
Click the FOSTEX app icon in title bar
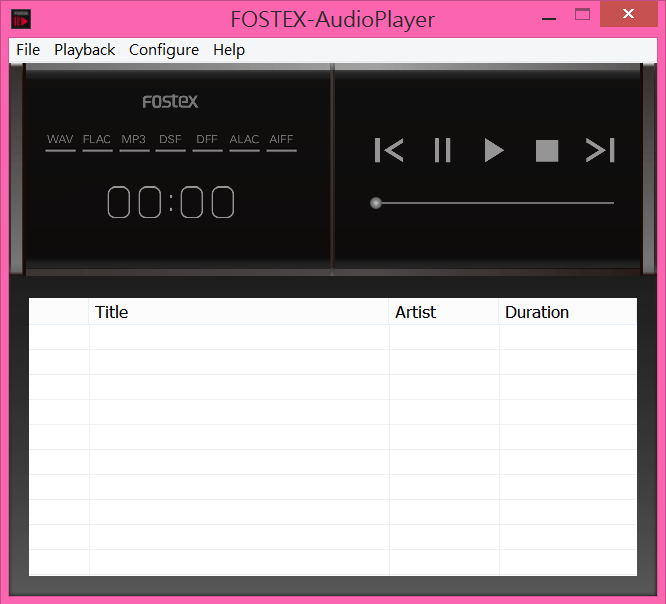click(x=21, y=20)
